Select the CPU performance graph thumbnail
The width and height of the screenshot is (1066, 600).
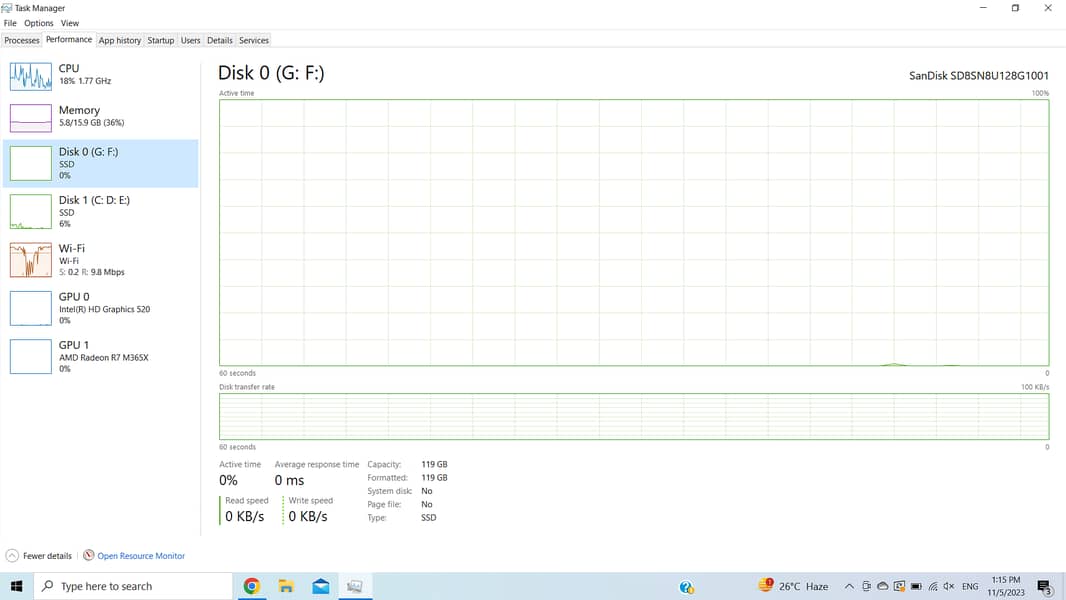tap(30, 76)
